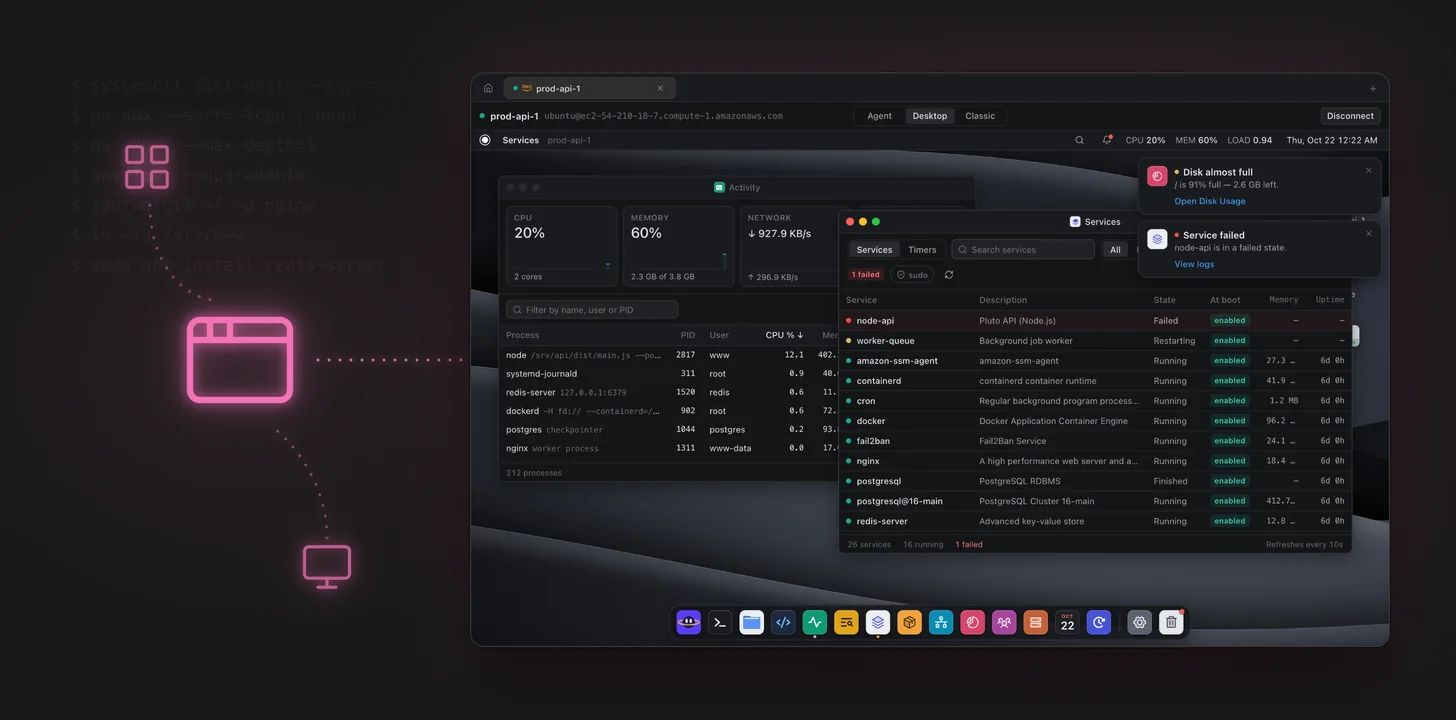
Task: Switch to Desktop mode
Action: point(930,116)
